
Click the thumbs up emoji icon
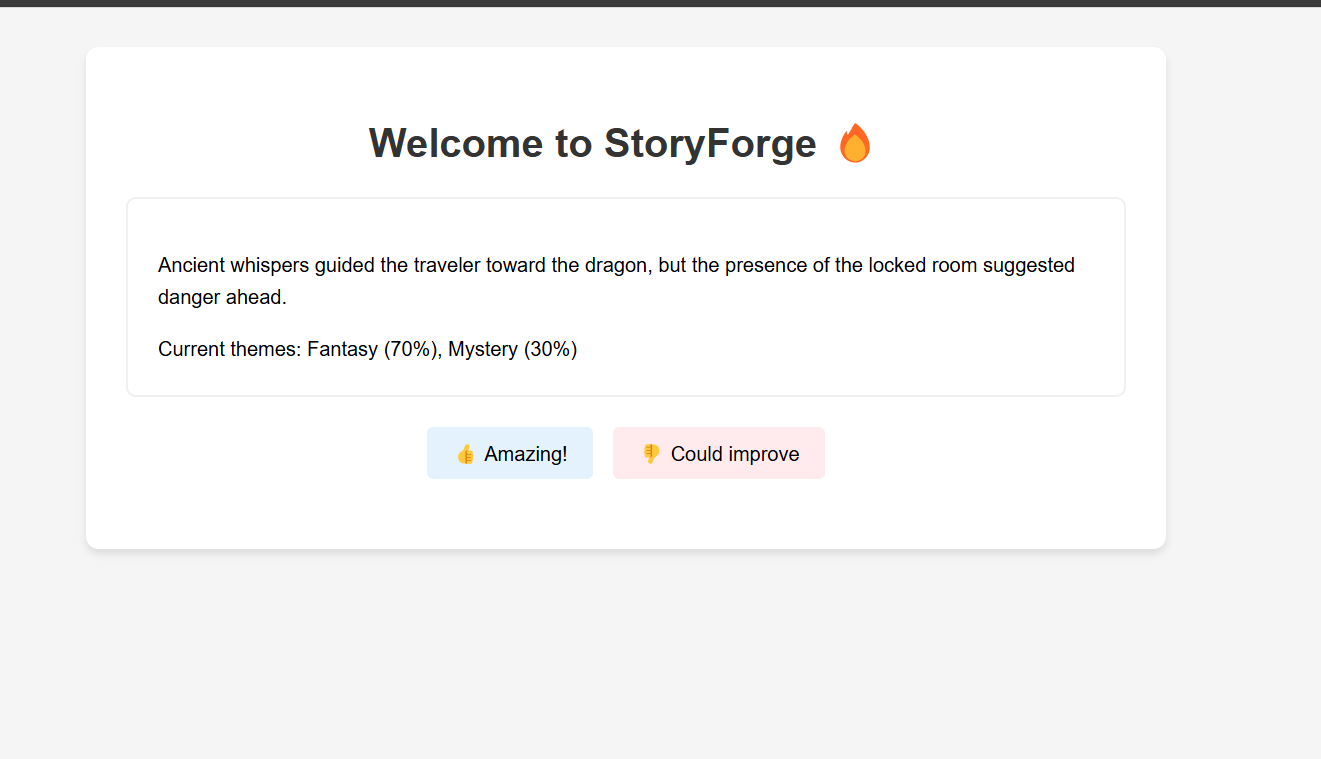point(465,454)
